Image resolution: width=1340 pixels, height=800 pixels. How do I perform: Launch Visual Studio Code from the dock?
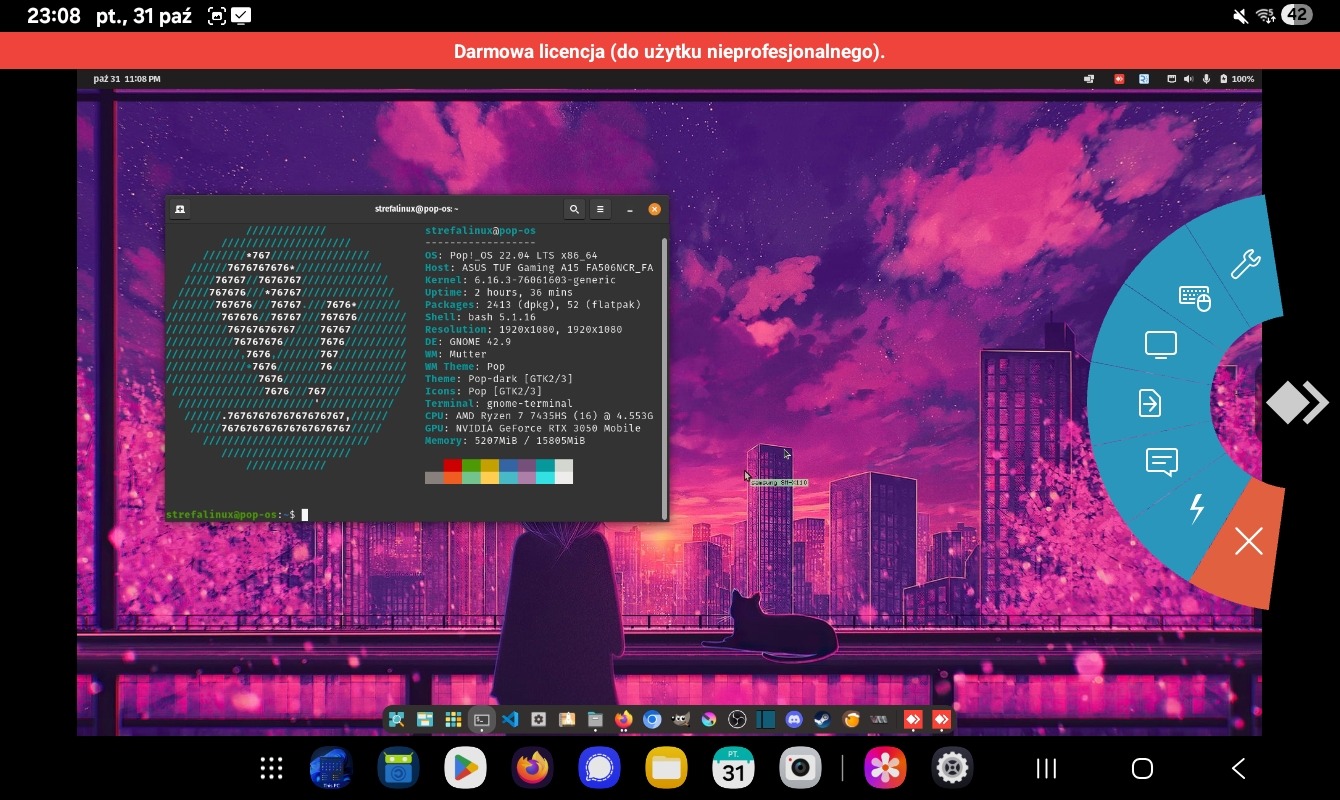510,719
